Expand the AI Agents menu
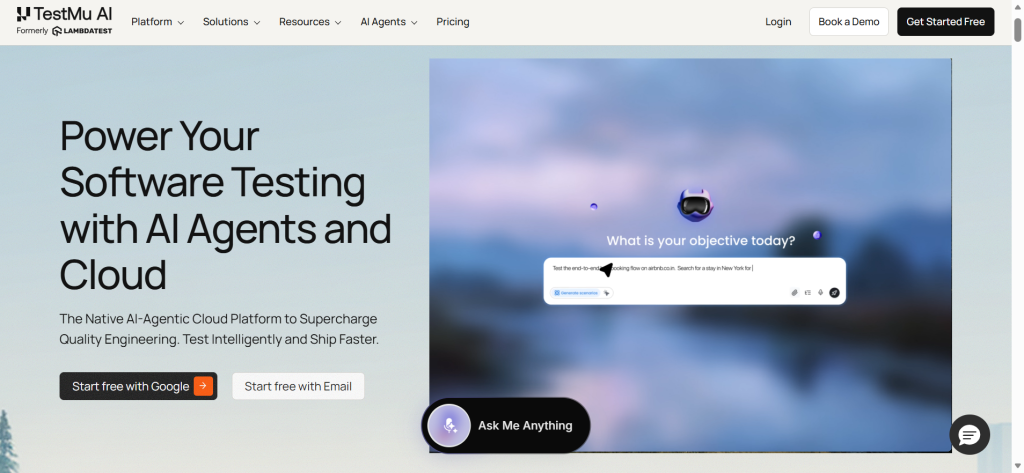 pos(389,22)
